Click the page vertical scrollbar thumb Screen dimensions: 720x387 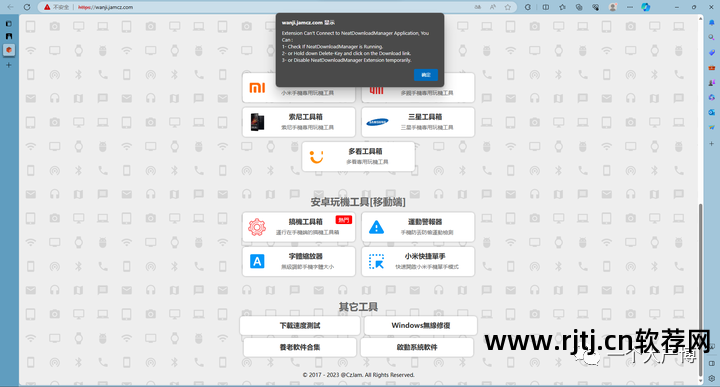click(700, 289)
